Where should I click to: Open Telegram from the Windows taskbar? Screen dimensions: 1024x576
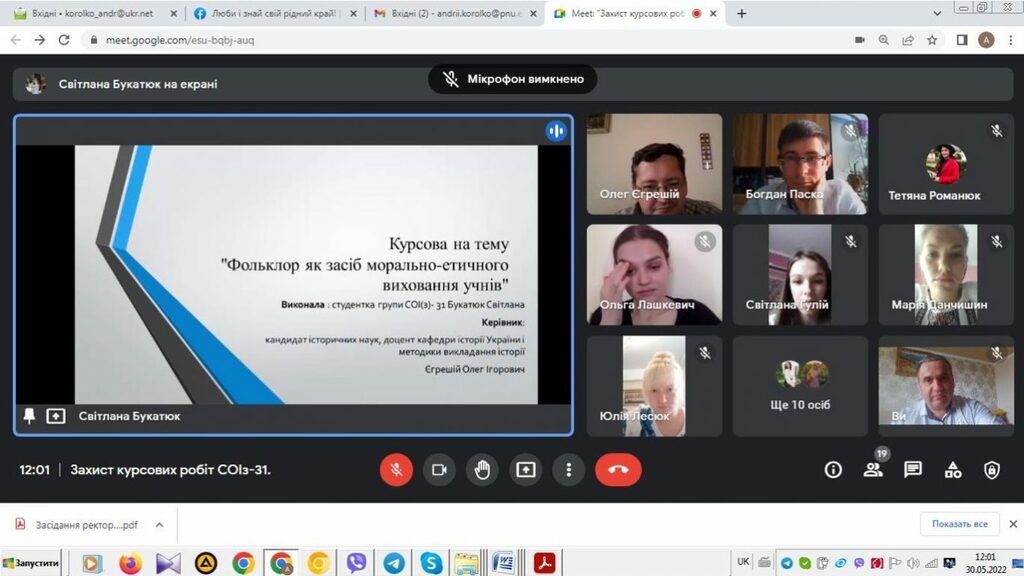coord(394,563)
